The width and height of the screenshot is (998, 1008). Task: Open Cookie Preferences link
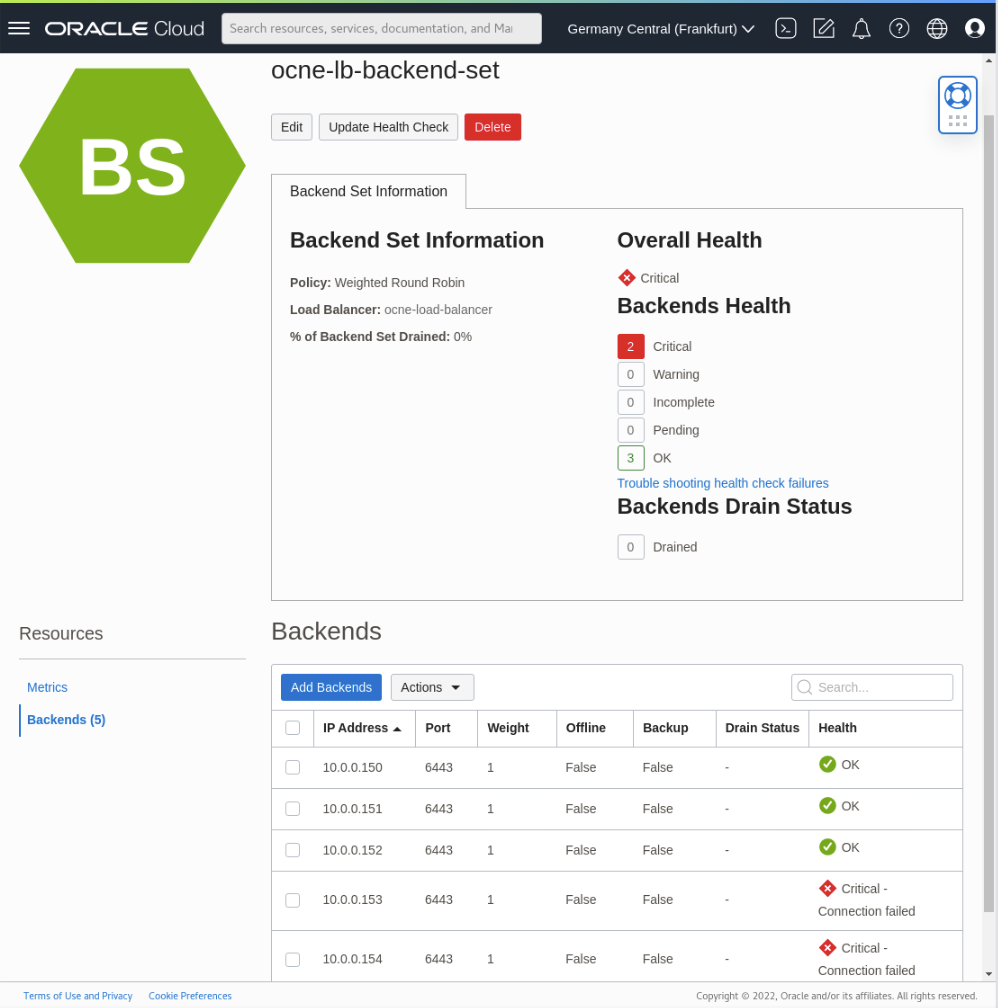(190, 996)
